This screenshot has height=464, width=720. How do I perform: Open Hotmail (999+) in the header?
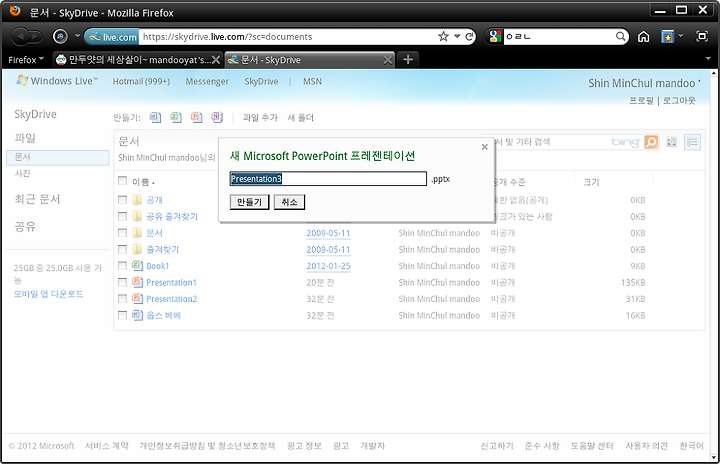tap(141, 81)
